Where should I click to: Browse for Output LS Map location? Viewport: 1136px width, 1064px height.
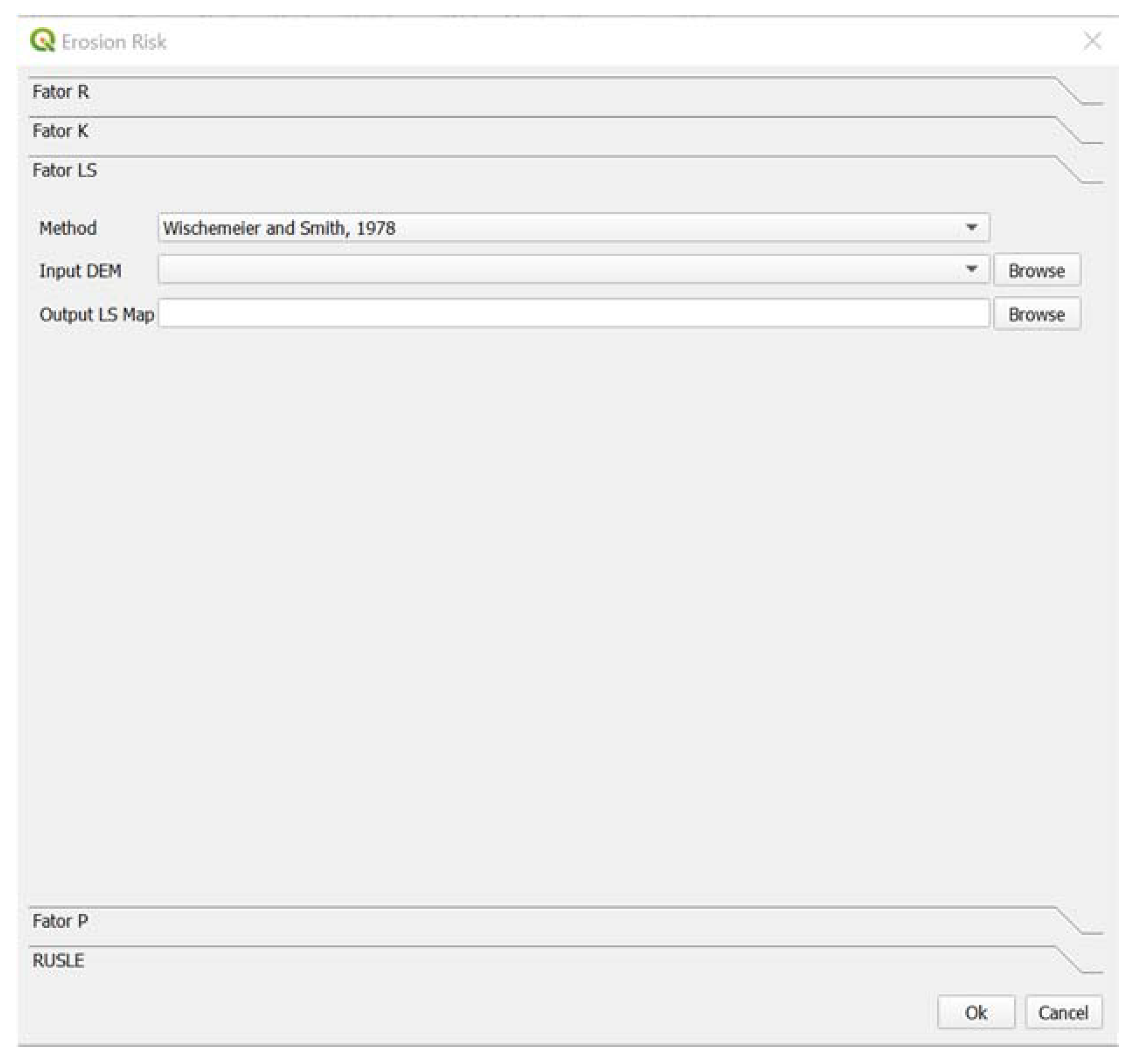click(x=1036, y=314)
